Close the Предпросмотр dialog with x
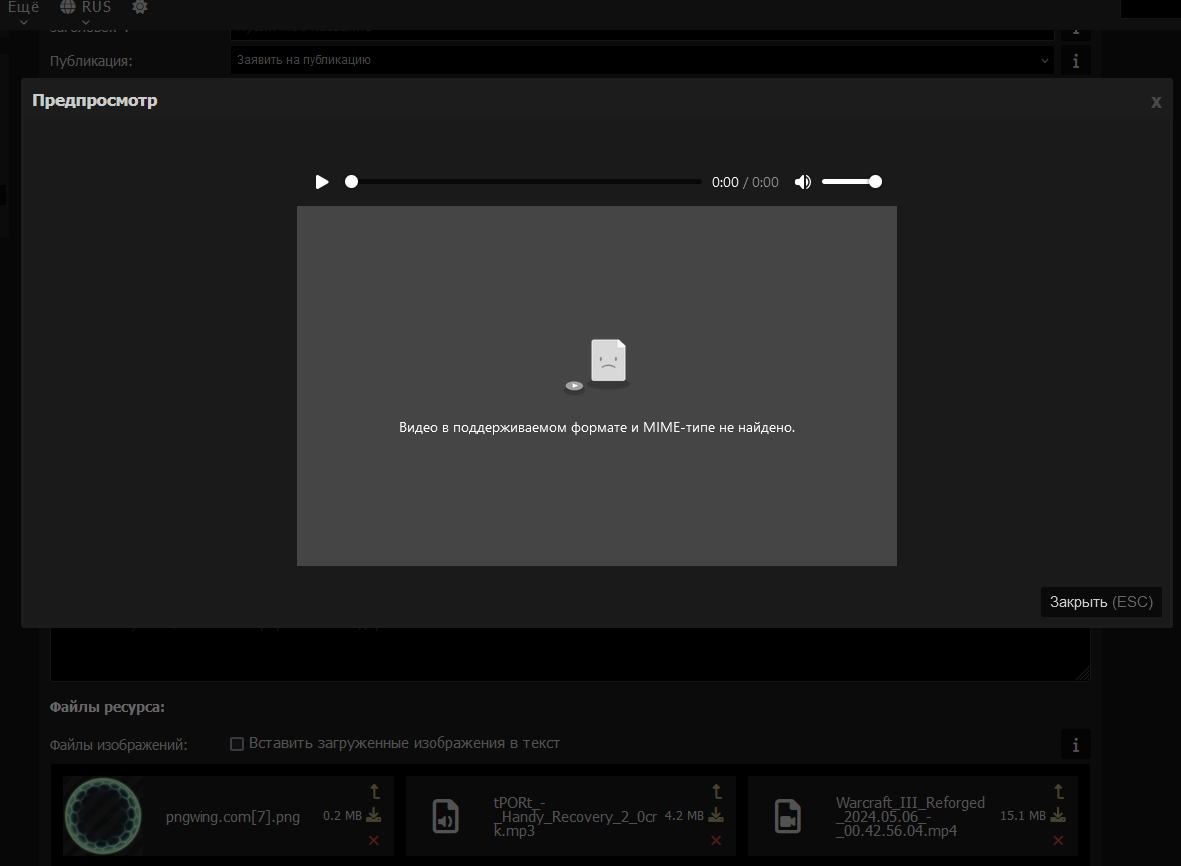Image resolution: width=1181 pixels, height=866 pixels. click(1156, 102)
